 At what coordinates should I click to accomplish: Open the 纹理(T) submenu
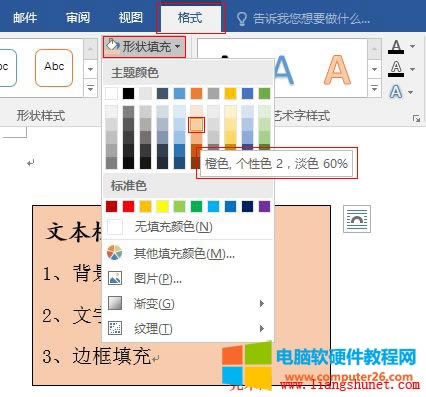click(188, 329)
